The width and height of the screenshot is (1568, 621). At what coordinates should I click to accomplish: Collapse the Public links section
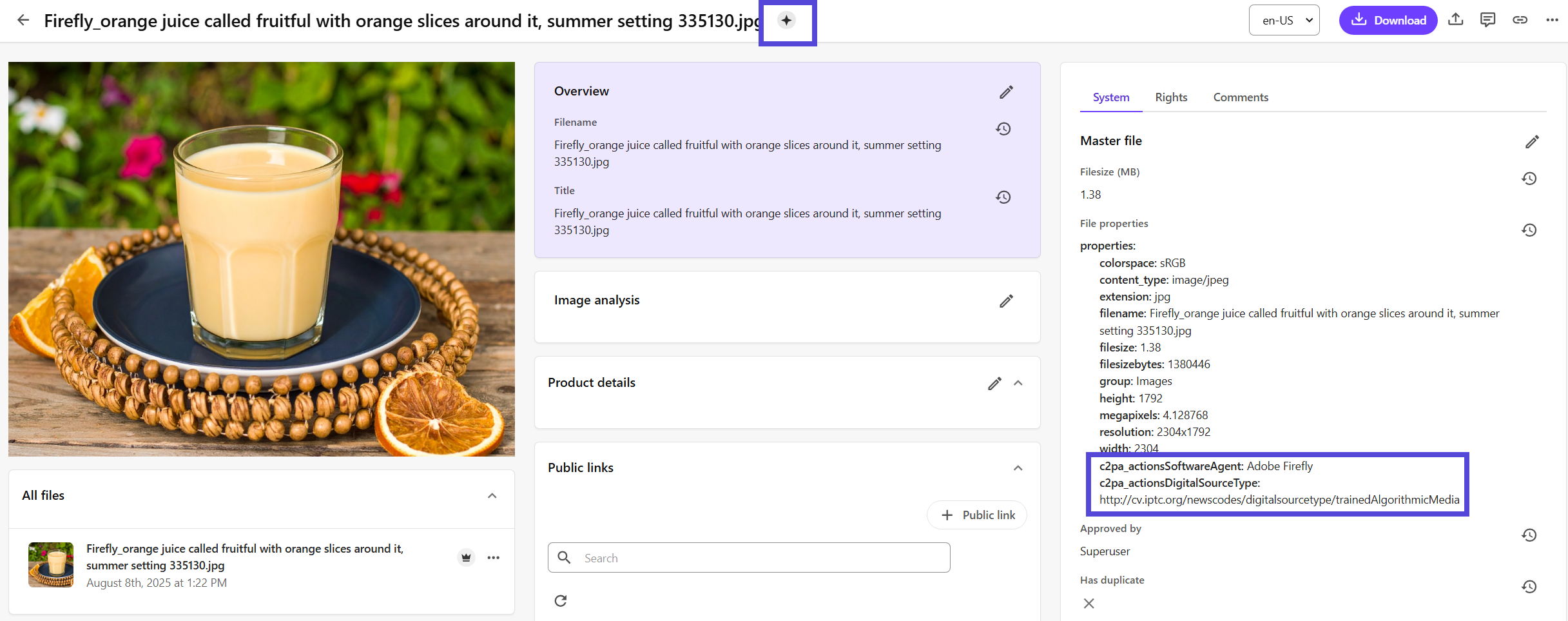[1018, 468]
